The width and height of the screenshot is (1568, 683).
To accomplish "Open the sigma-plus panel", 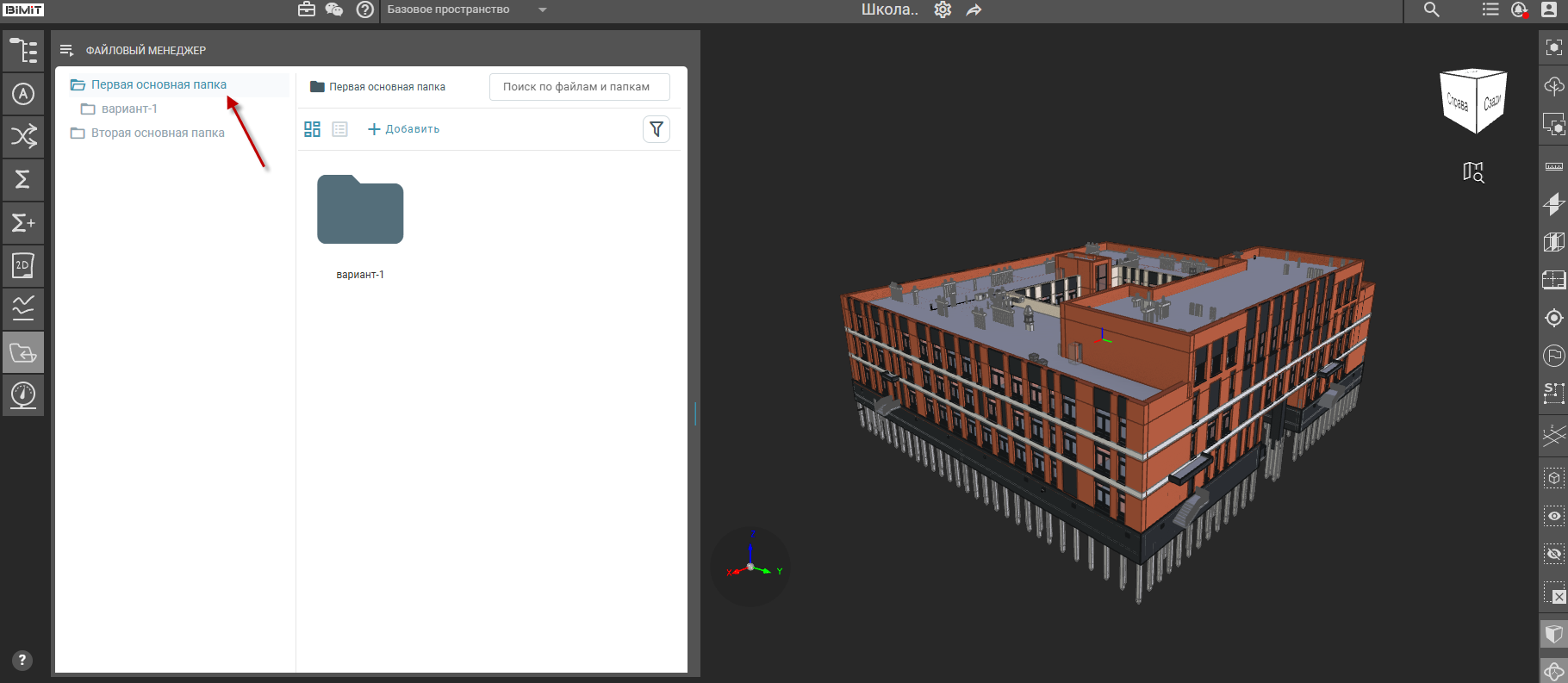I will (23, 223).
